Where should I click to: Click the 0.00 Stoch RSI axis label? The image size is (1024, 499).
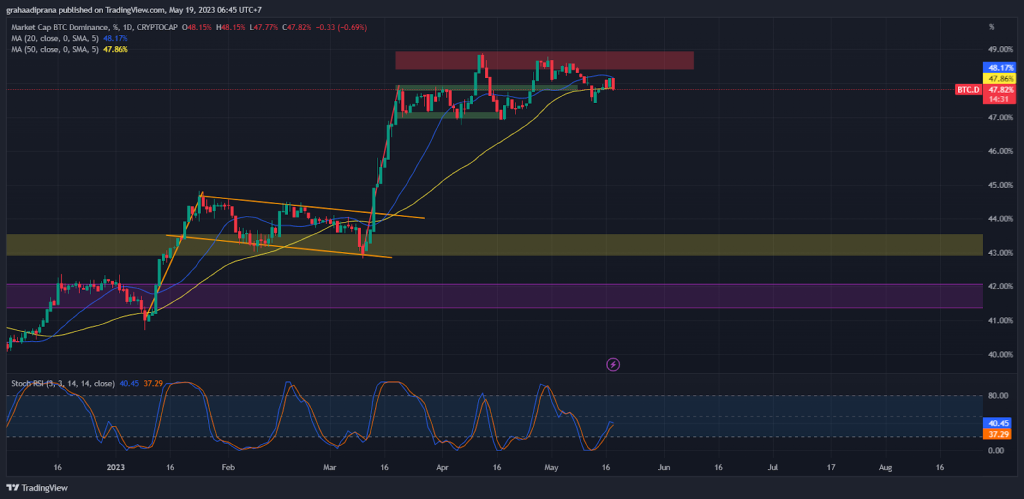pyautogui.click(x=995, y=451)
